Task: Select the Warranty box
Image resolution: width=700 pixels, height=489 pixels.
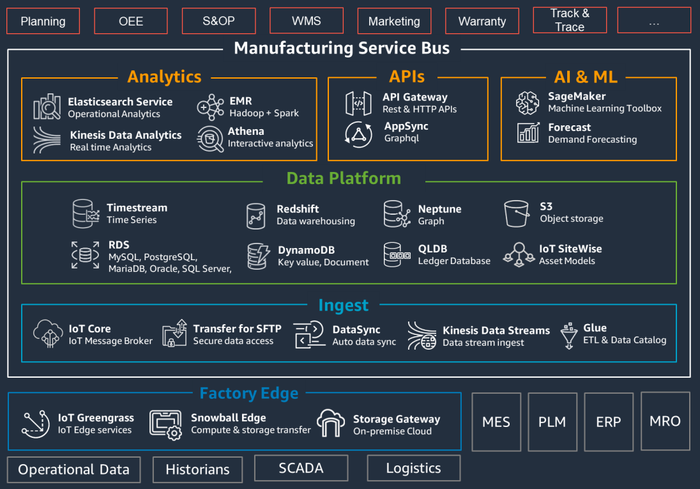Action: pyautogui.click(x=482, y=21)
